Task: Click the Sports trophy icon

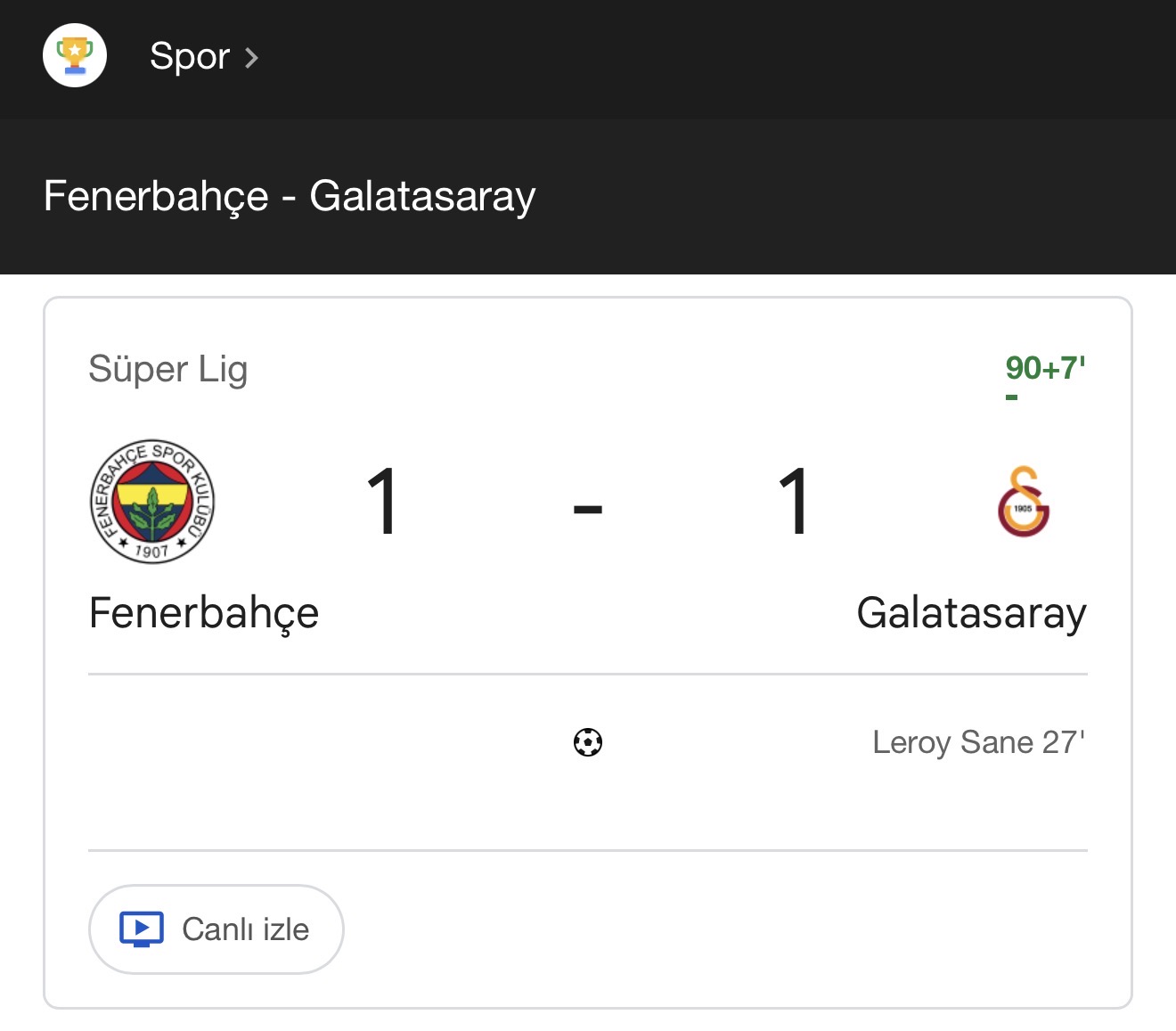Action: pos(75,55)
